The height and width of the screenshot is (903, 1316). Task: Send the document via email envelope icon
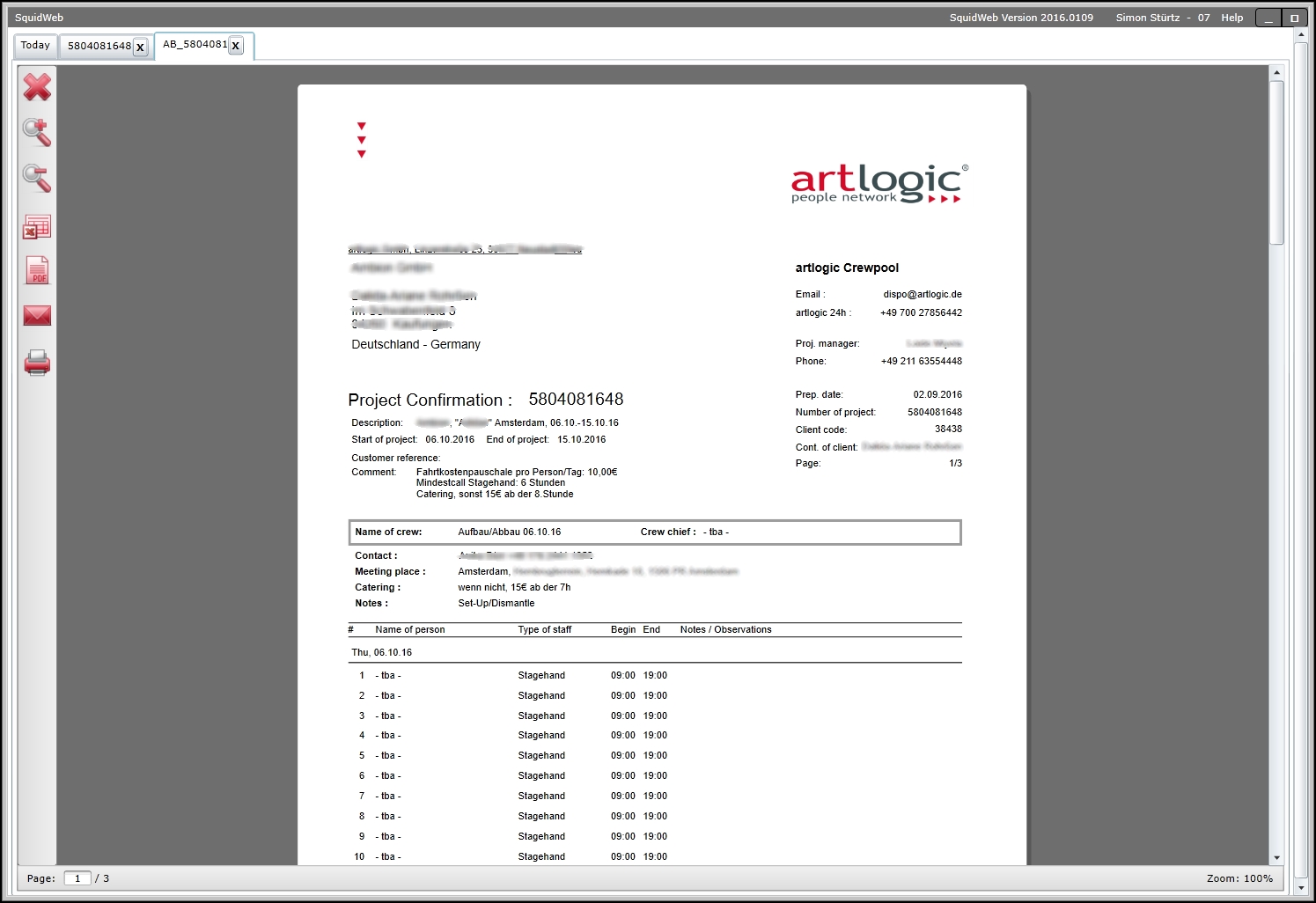tap(37, 315)
